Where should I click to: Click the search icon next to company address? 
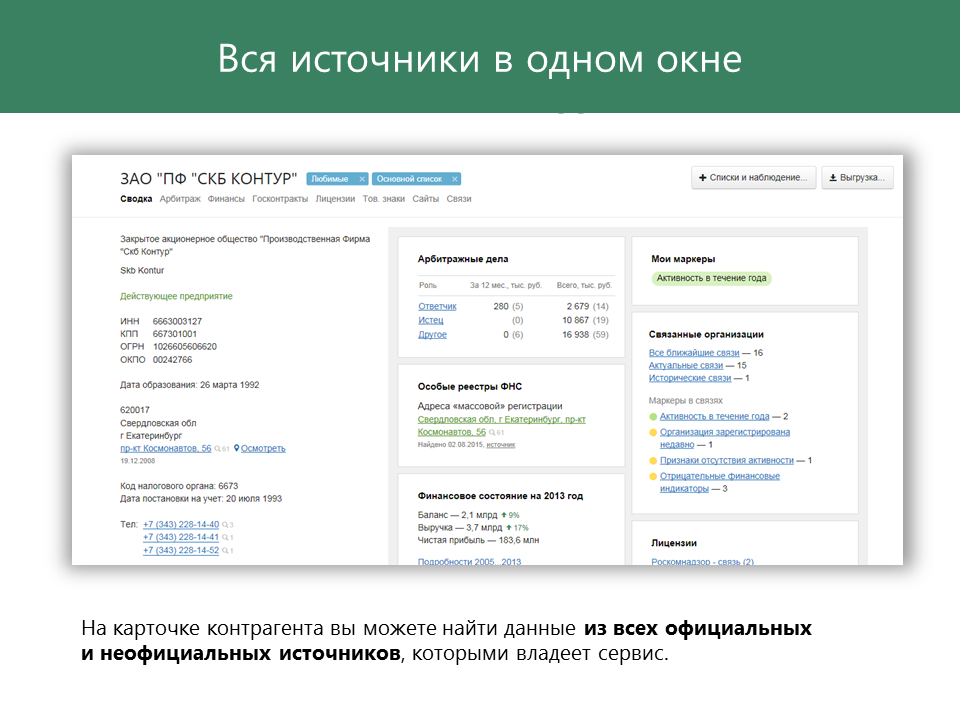click(x=218, y=449)
